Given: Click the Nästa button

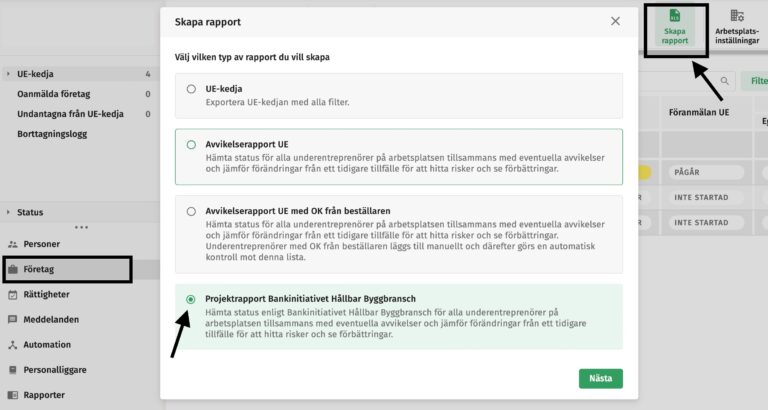Looking at the screenshot, I should tap(600, 378).
